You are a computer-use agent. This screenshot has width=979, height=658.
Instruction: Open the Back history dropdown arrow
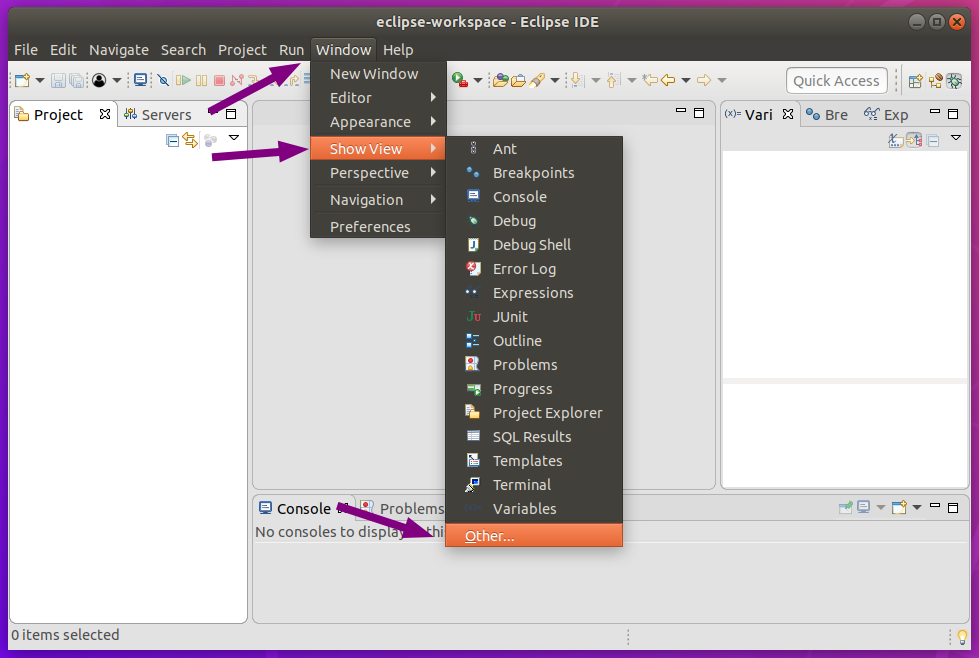686,80
